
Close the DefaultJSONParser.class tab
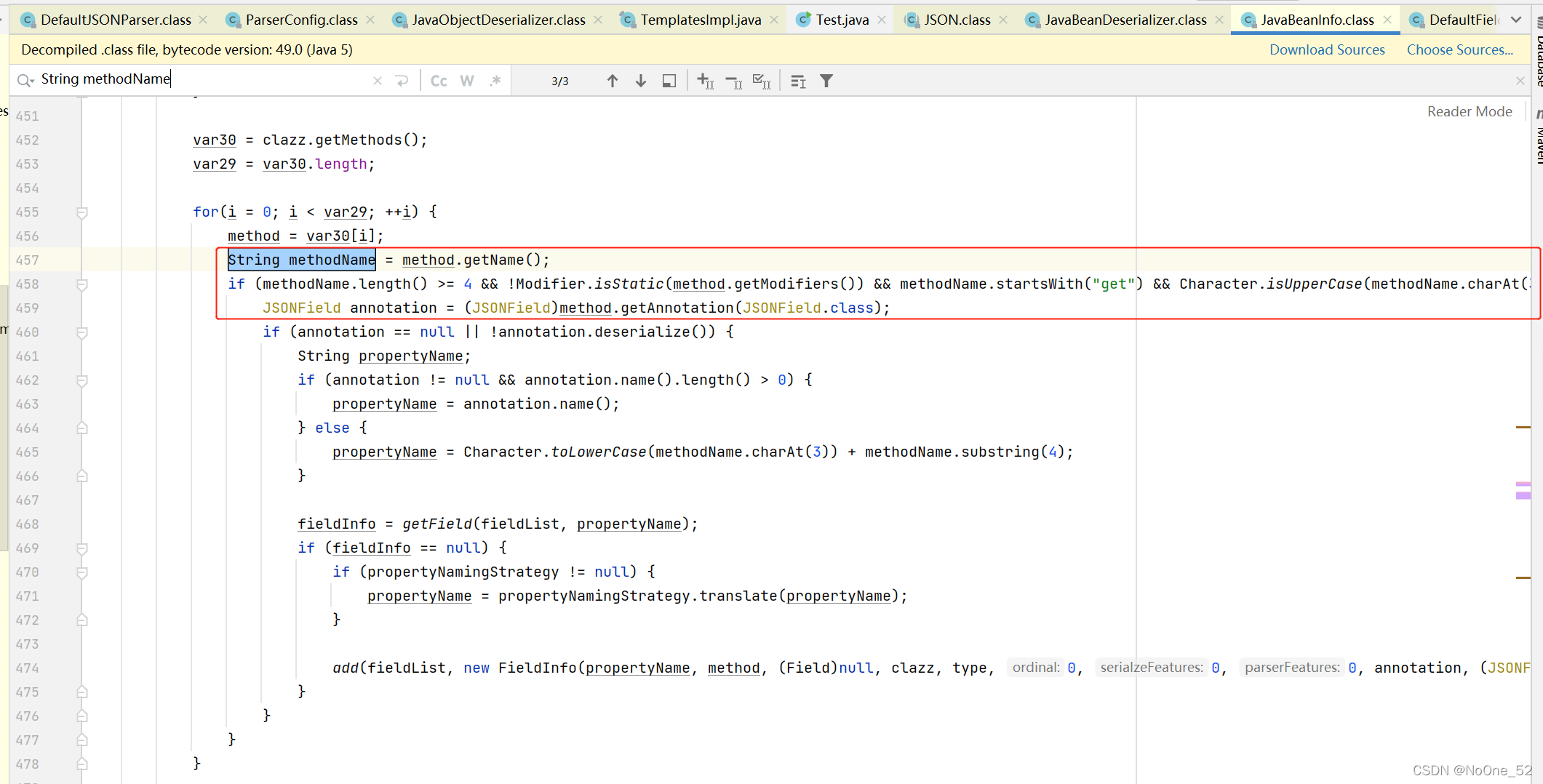coord(203,20)
